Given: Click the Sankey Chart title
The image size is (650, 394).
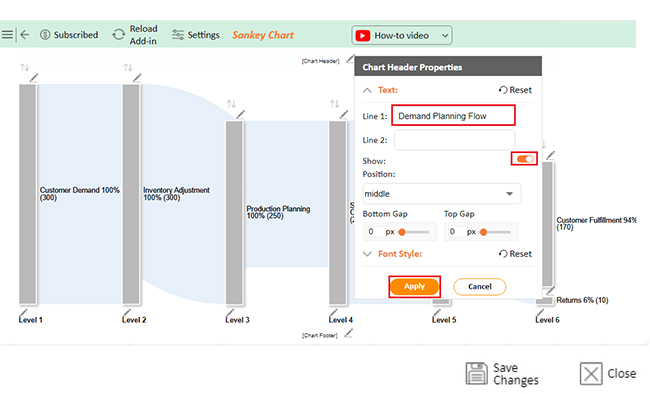Looking at the screenshot, I should point(263,35).
